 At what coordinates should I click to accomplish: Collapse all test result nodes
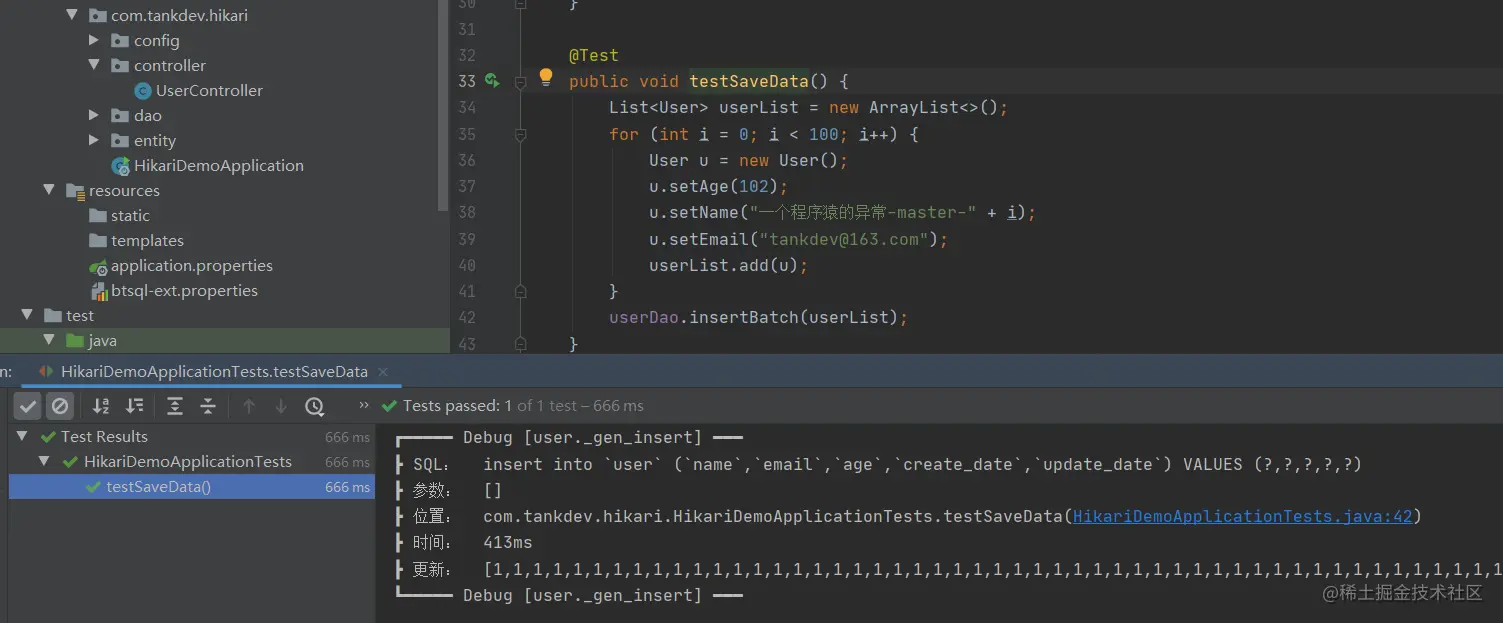click(208, 406)
